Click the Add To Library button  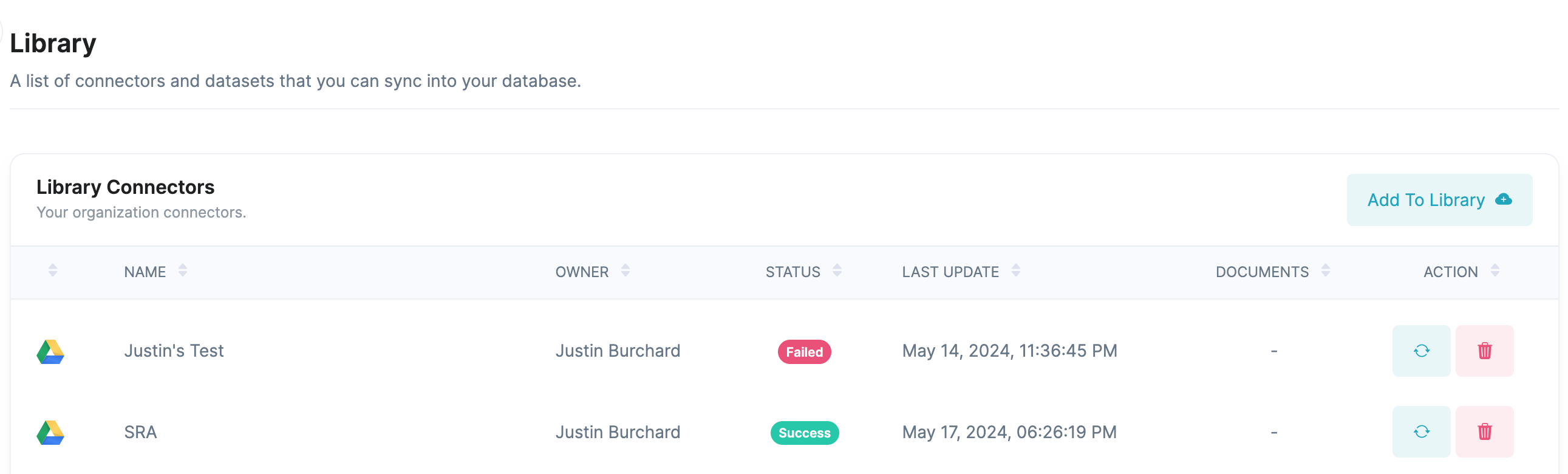pyautogui.click(x=1439, y=200)
